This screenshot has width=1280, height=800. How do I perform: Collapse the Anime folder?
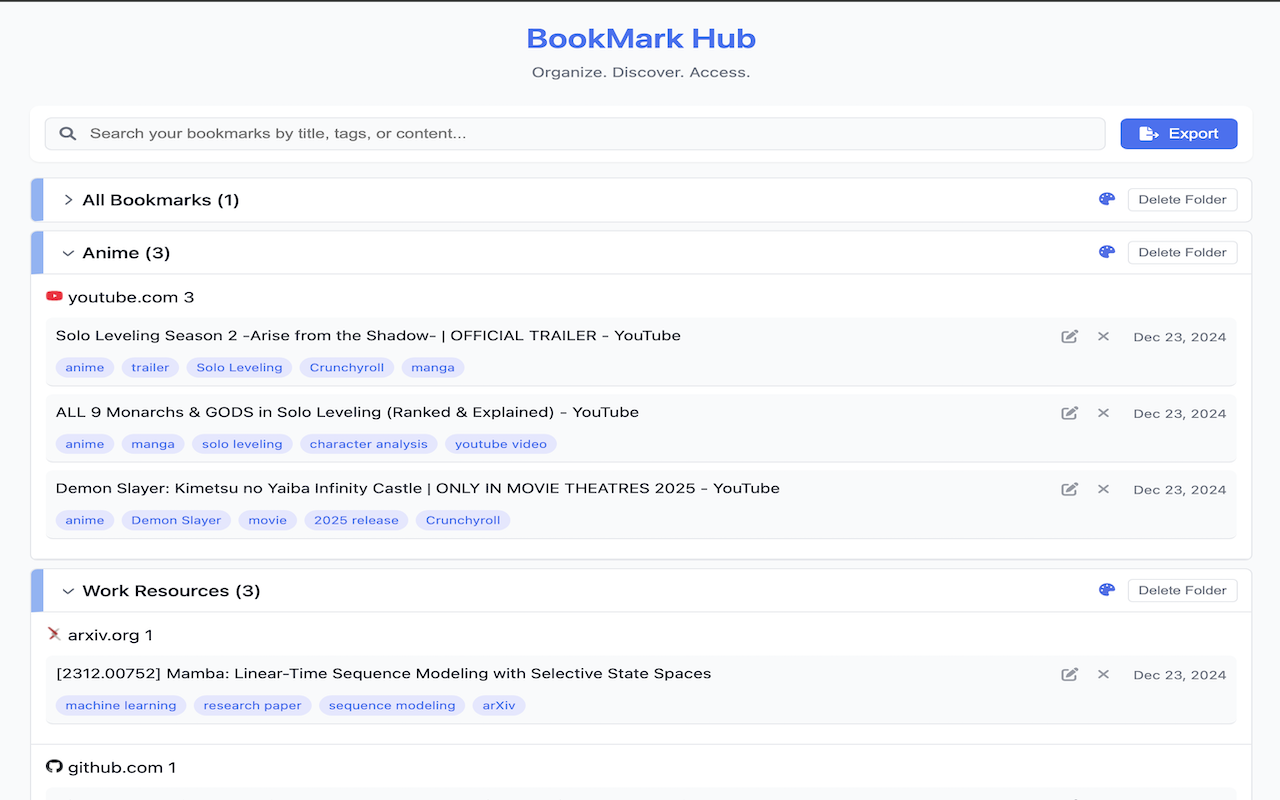click(x=68, y=252)
